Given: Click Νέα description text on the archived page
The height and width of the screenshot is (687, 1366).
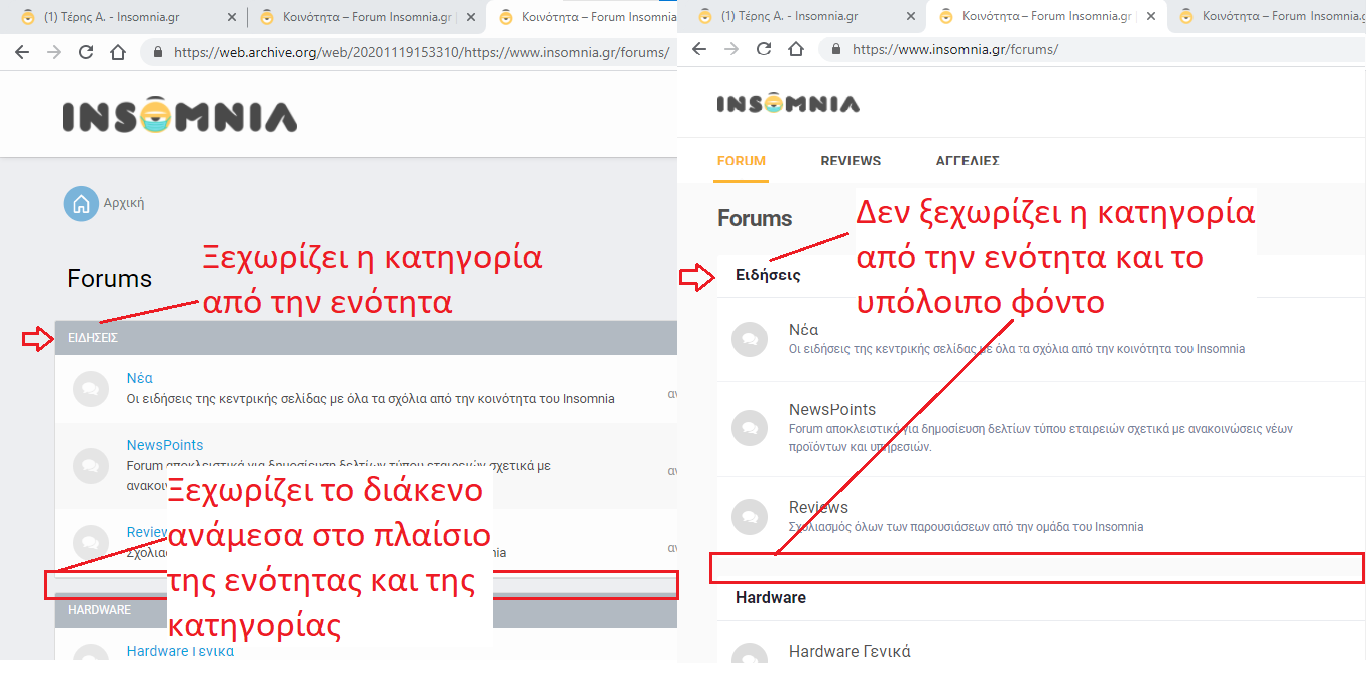Looking at the screenshot, I should (370, 398).
